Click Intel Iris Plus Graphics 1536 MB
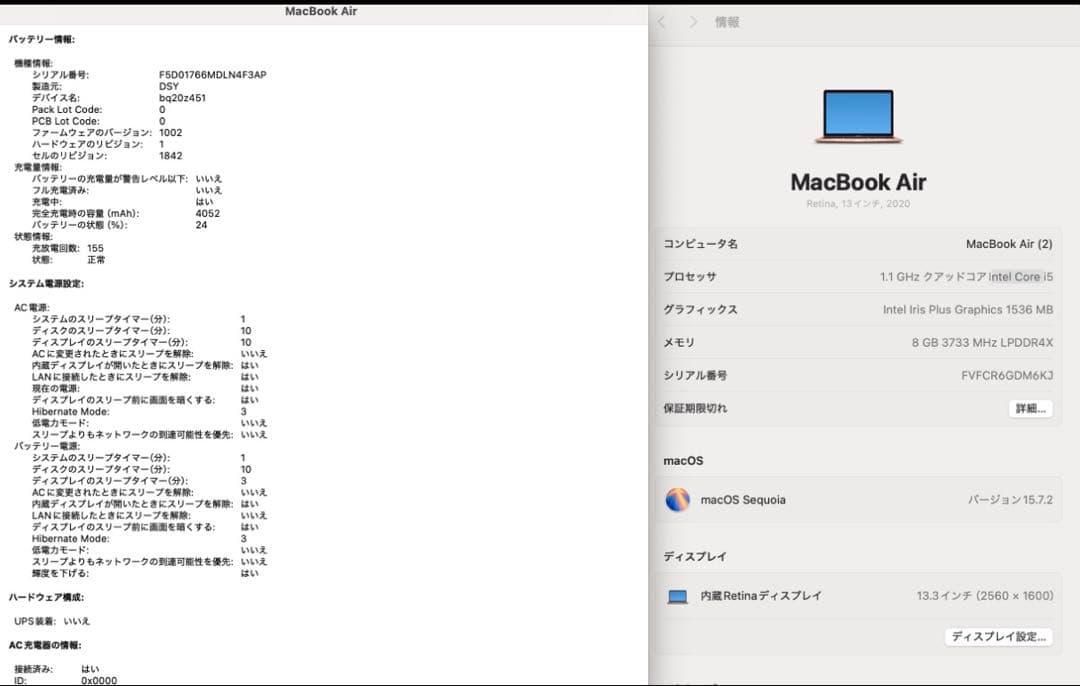 point(968,310)
